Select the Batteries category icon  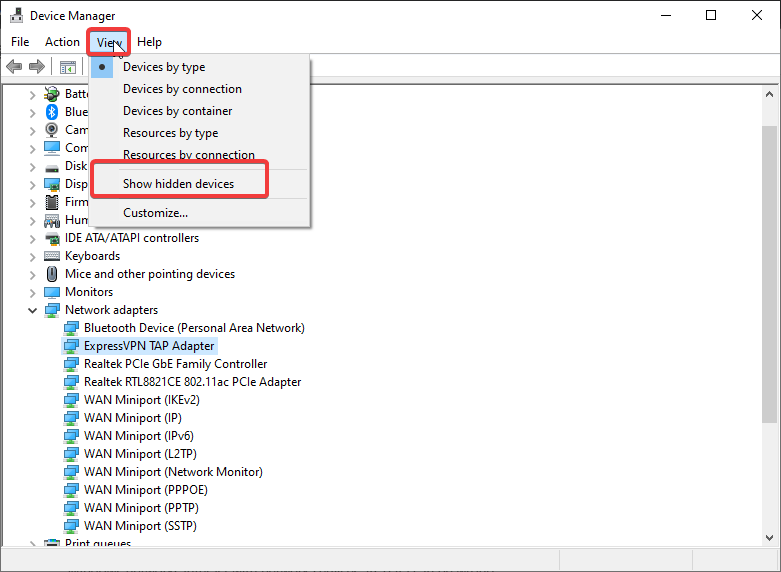[x=52, y=94]
